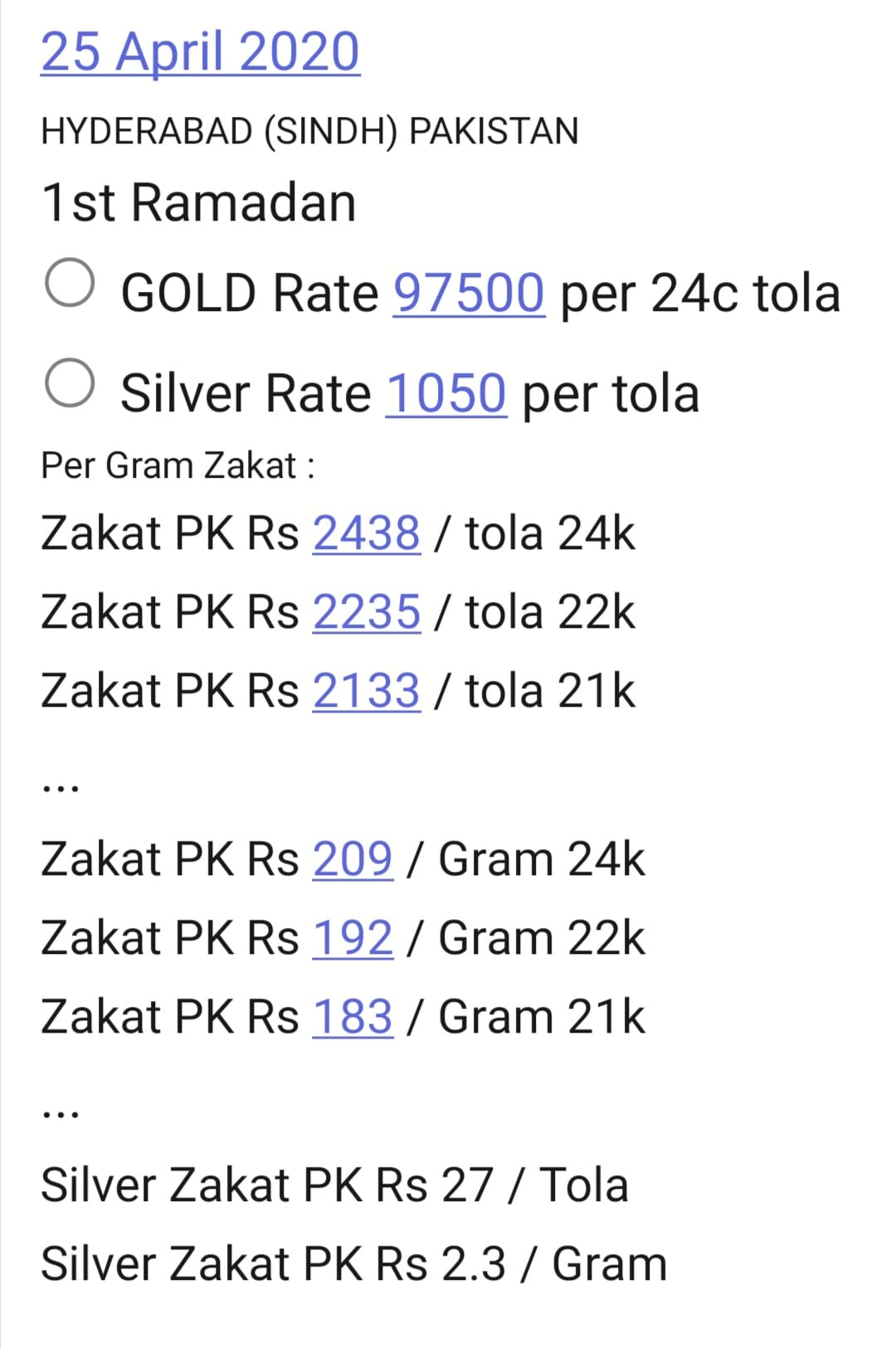896x1348 pixels.
Task: Click the Per Gram Zakat label
Action: [178, 466]
